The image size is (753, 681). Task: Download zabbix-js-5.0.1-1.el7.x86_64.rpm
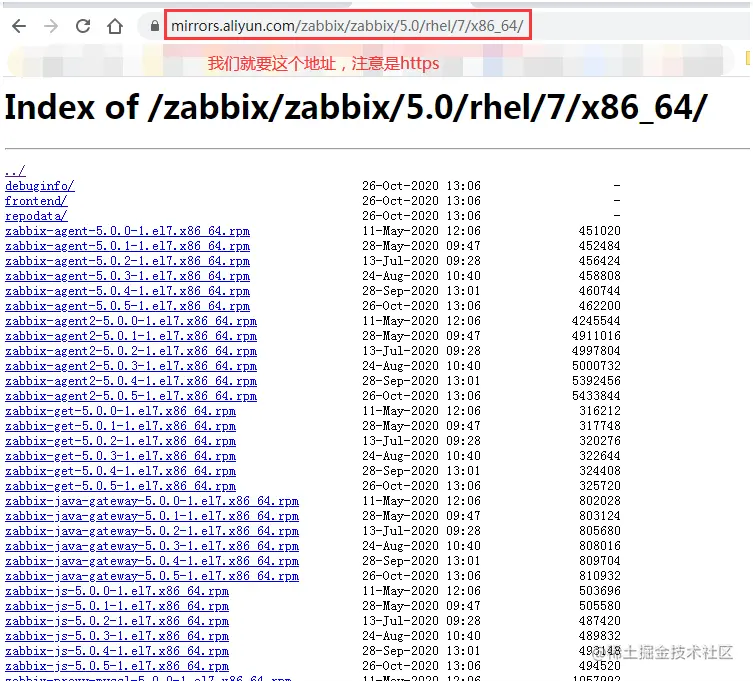117,606
